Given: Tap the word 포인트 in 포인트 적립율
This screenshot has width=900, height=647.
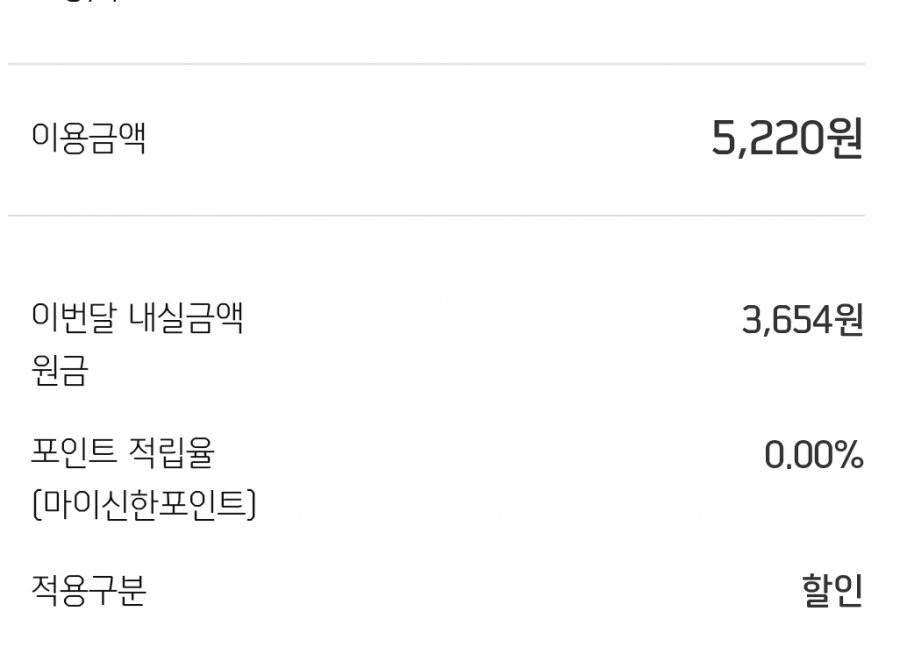Looking at the screenshot, I should point(73,452).
